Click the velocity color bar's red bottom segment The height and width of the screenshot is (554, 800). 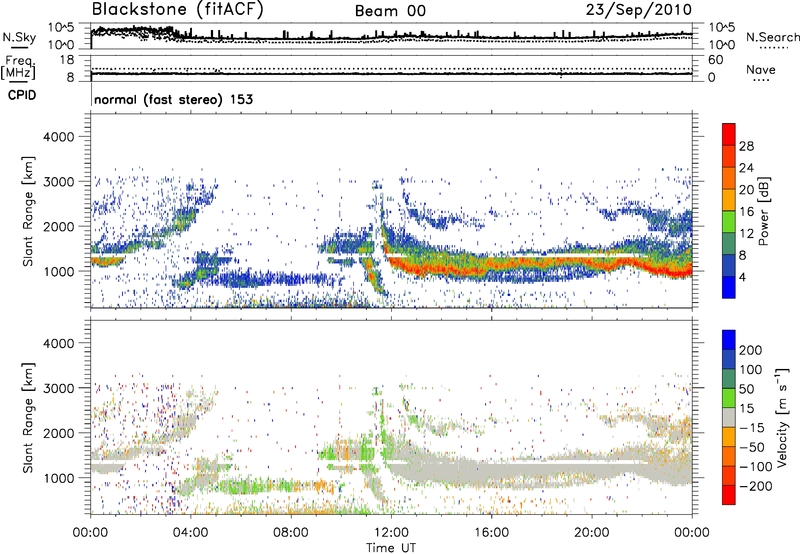coord(729,495)
